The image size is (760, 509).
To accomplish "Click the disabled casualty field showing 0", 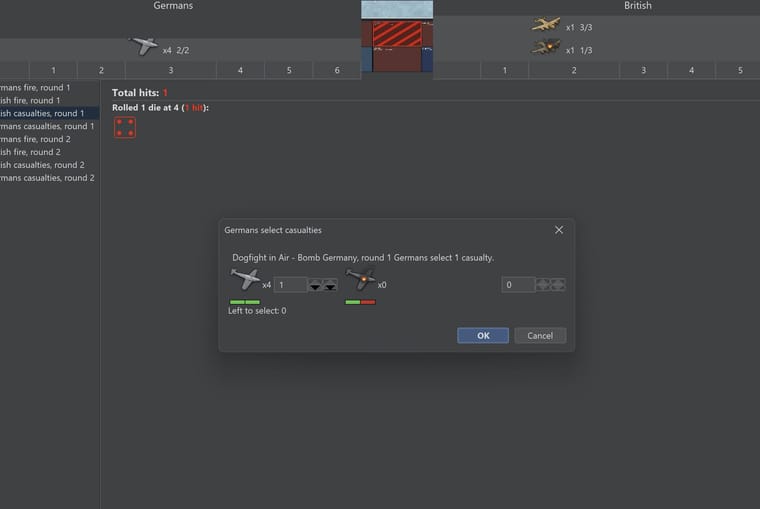I will [x=518, y=285].
